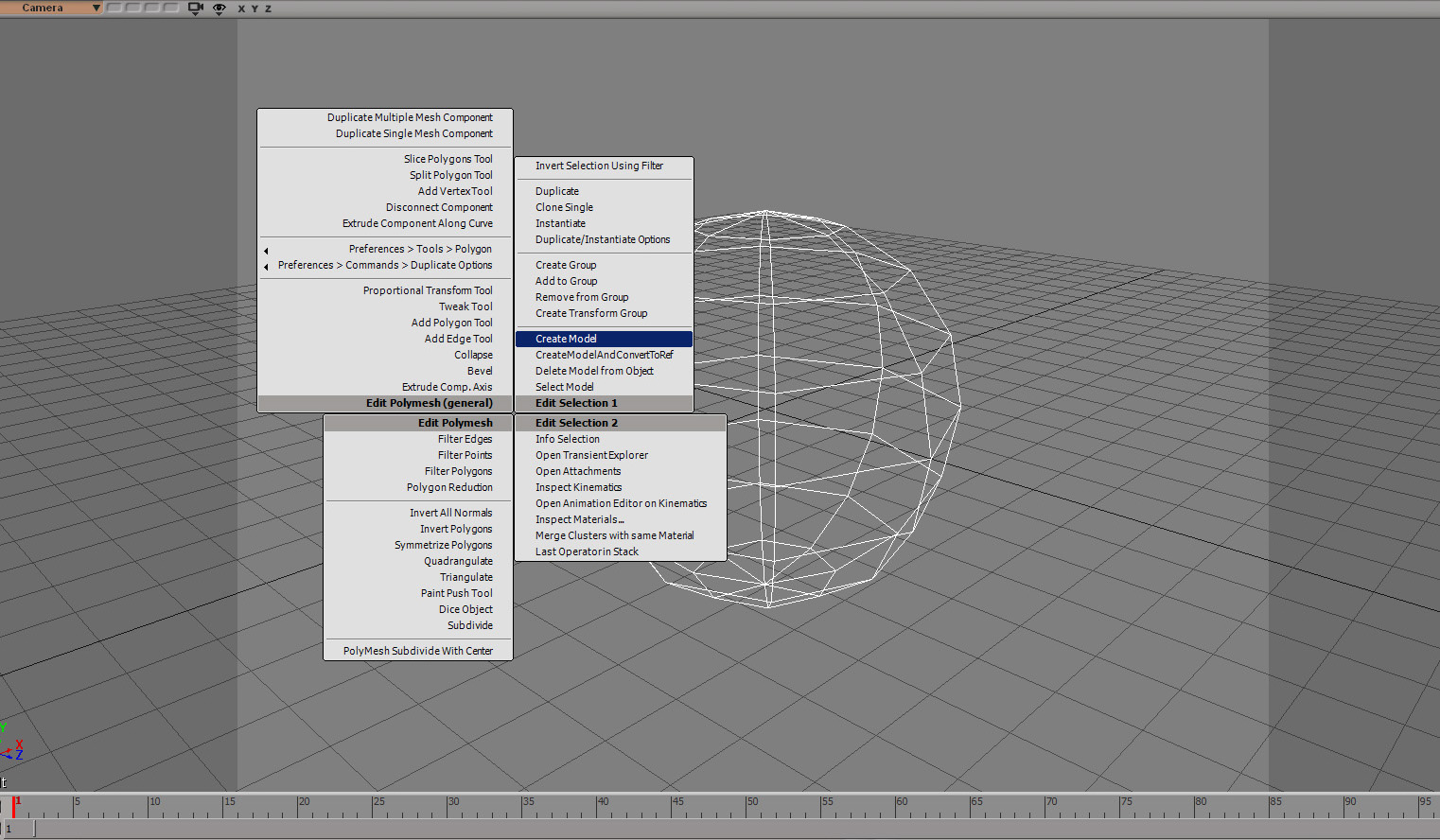Screen dimensions: 1440x840
Task: Choose Open Animation Editor on Kinematics
Action: [x=621, y=503]
